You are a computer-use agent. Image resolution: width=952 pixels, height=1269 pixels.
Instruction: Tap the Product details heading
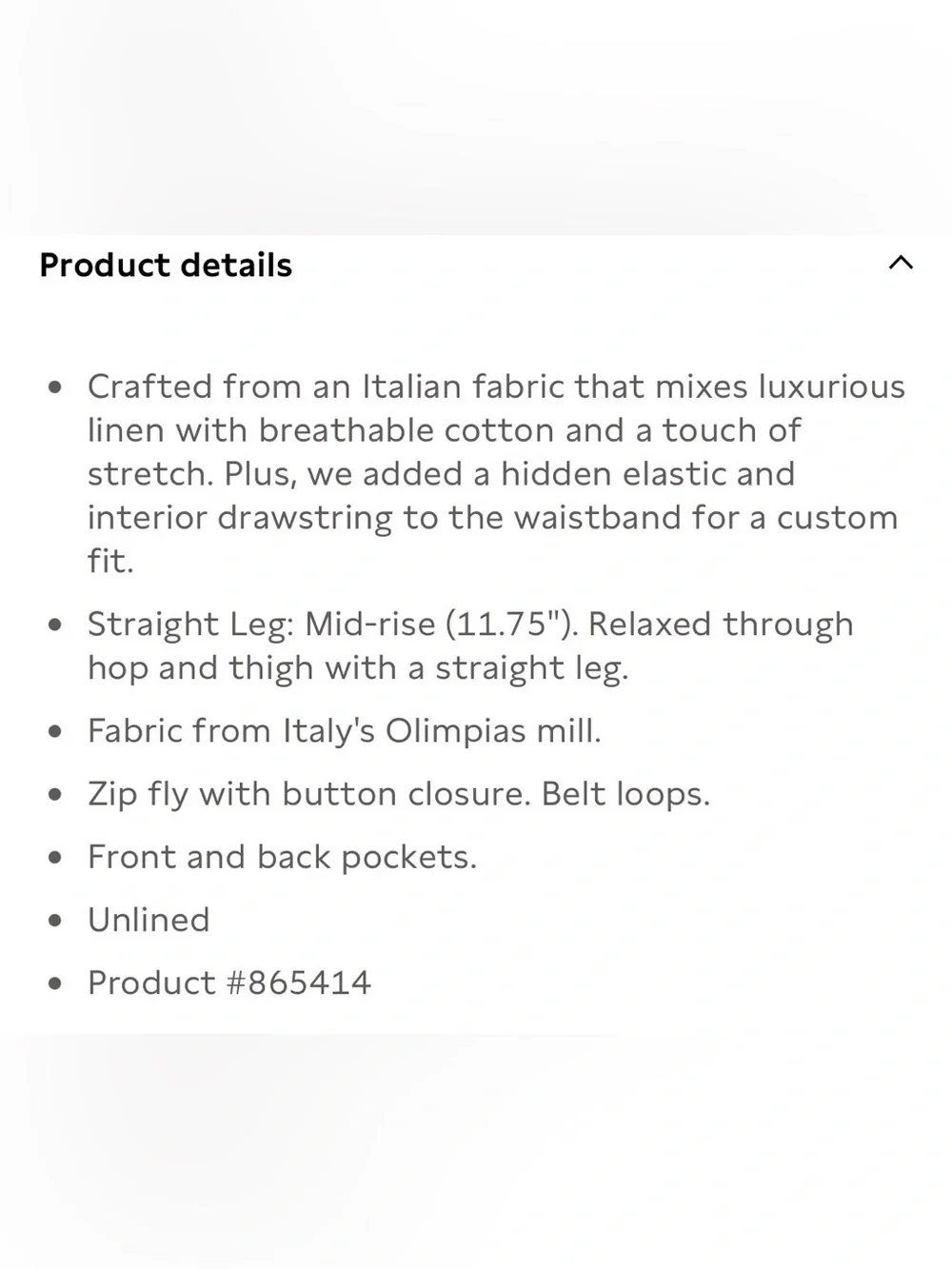[x=166, y=265]
